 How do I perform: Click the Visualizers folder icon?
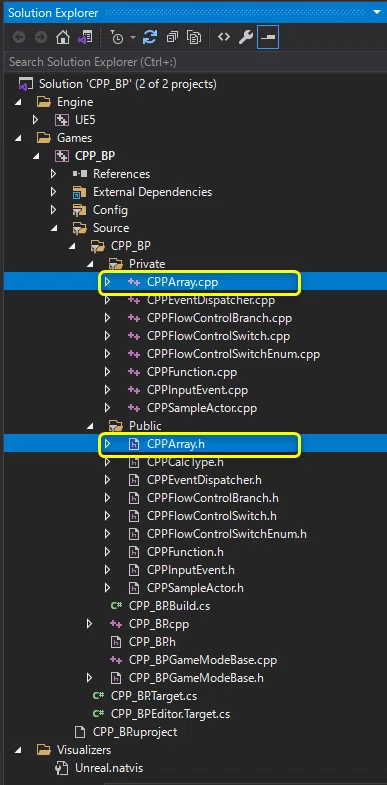point(44,750)
